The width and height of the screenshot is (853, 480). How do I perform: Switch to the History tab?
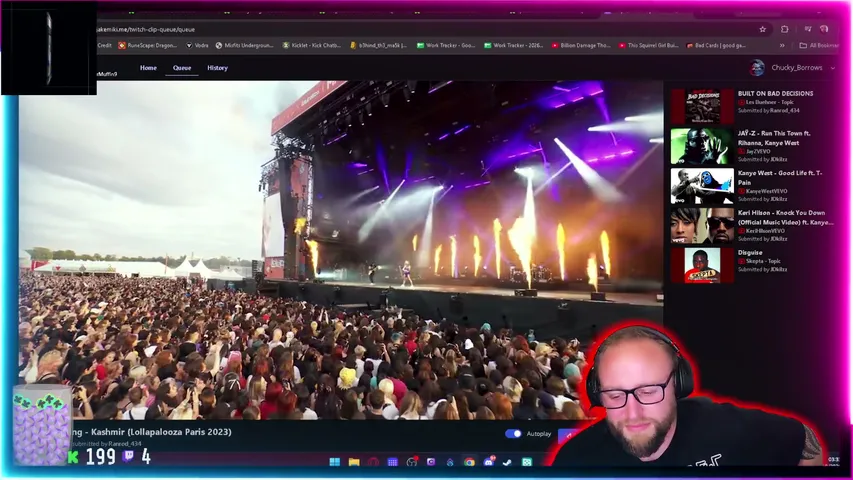click(217, 68)
